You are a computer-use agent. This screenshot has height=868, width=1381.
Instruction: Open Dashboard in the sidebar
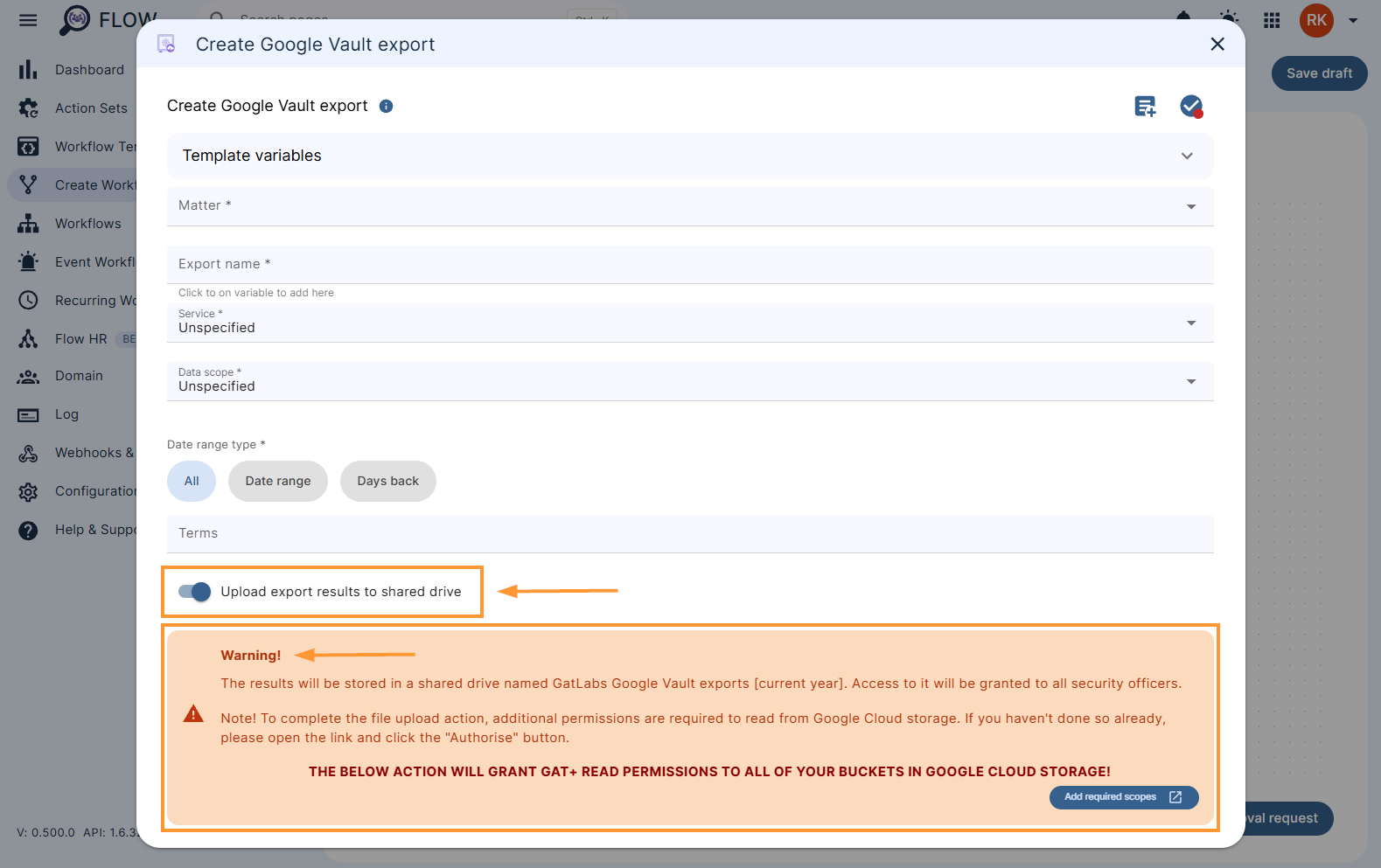(89, 70)
